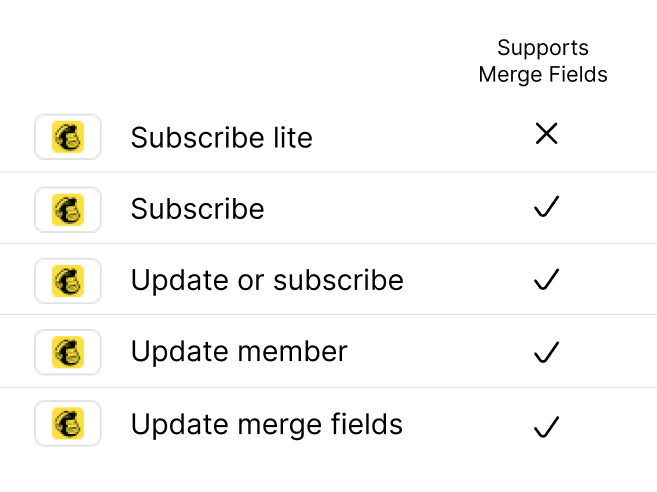657x492 pixels.
Task: Click the X mark in Subscribe lite row
Action: click(x=546, y=135)
